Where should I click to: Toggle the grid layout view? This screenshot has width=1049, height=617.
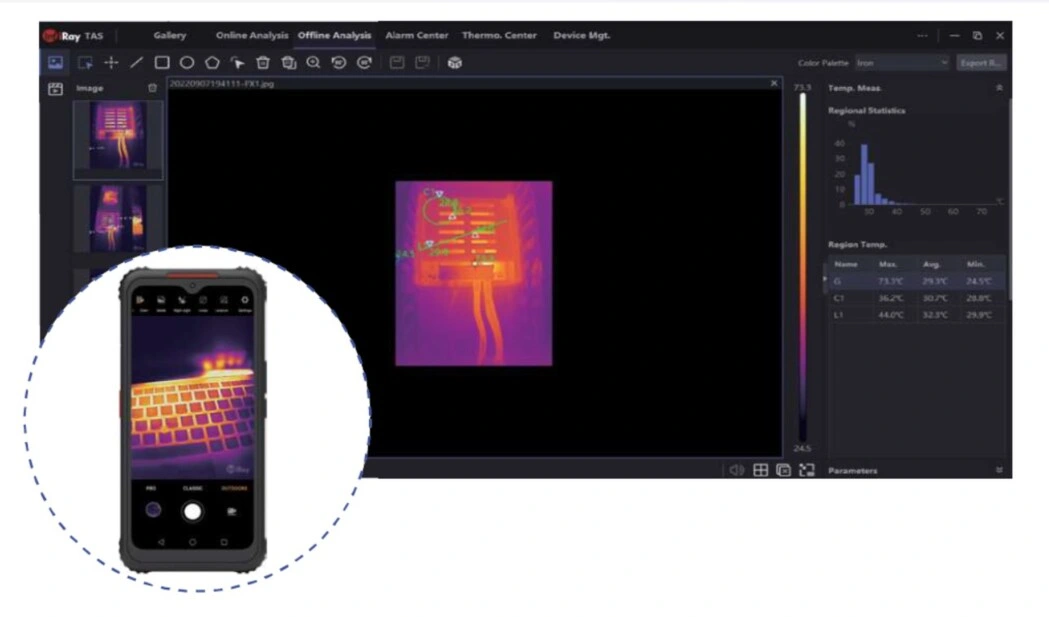point(761,470)
